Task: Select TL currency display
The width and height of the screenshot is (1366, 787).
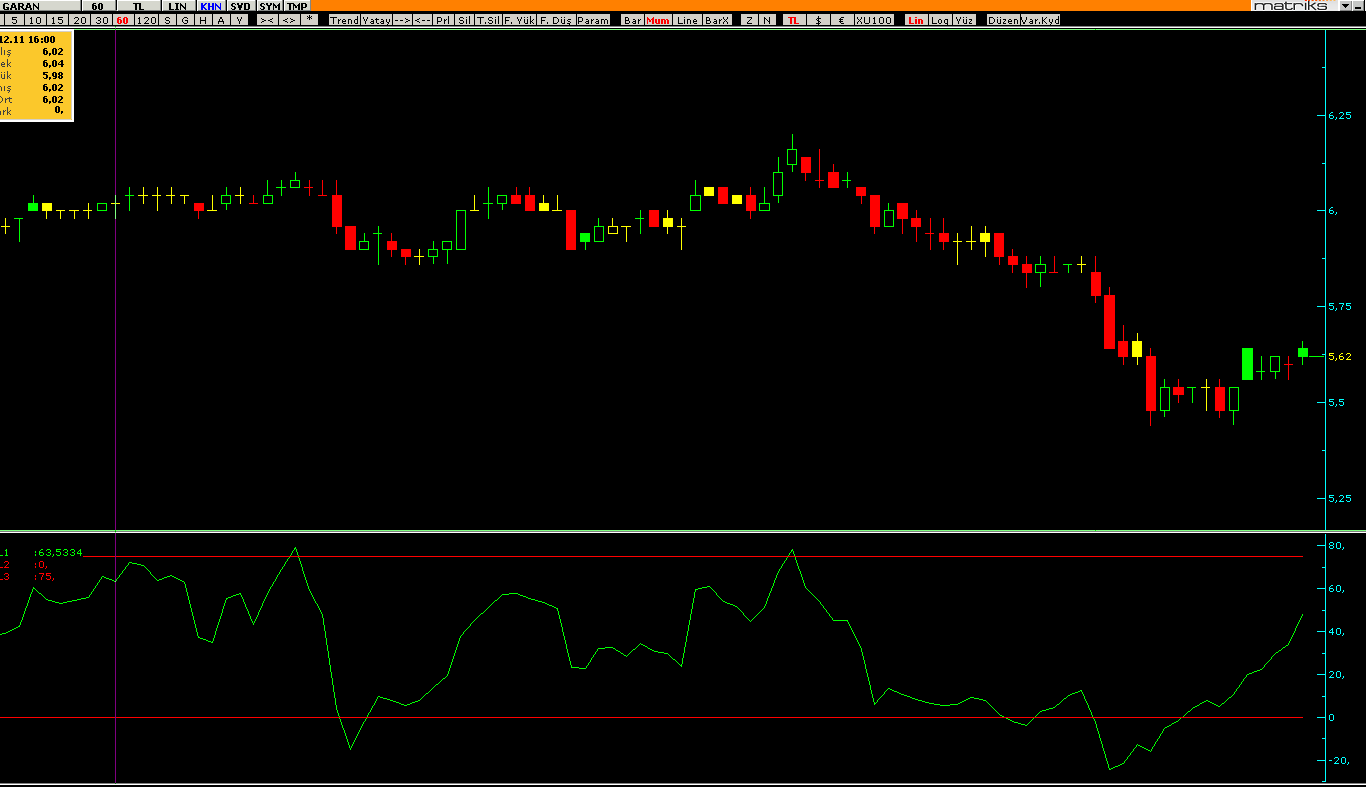Action: (x=793, y=20)
